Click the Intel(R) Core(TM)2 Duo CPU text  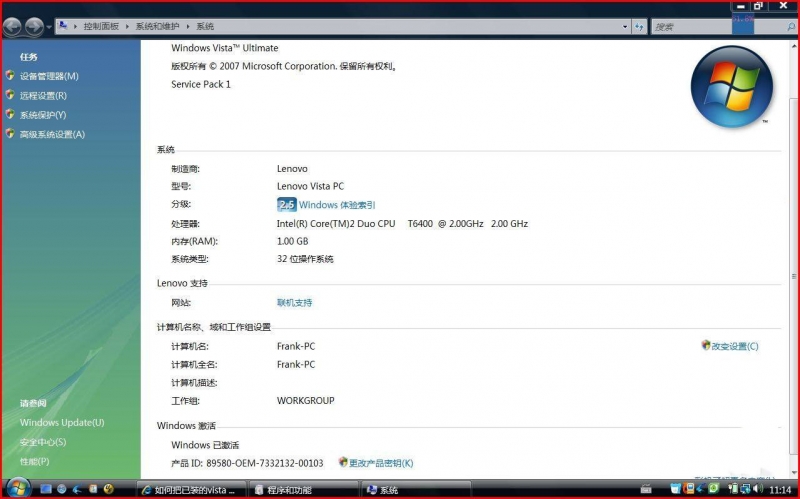[x=336, y=224]
